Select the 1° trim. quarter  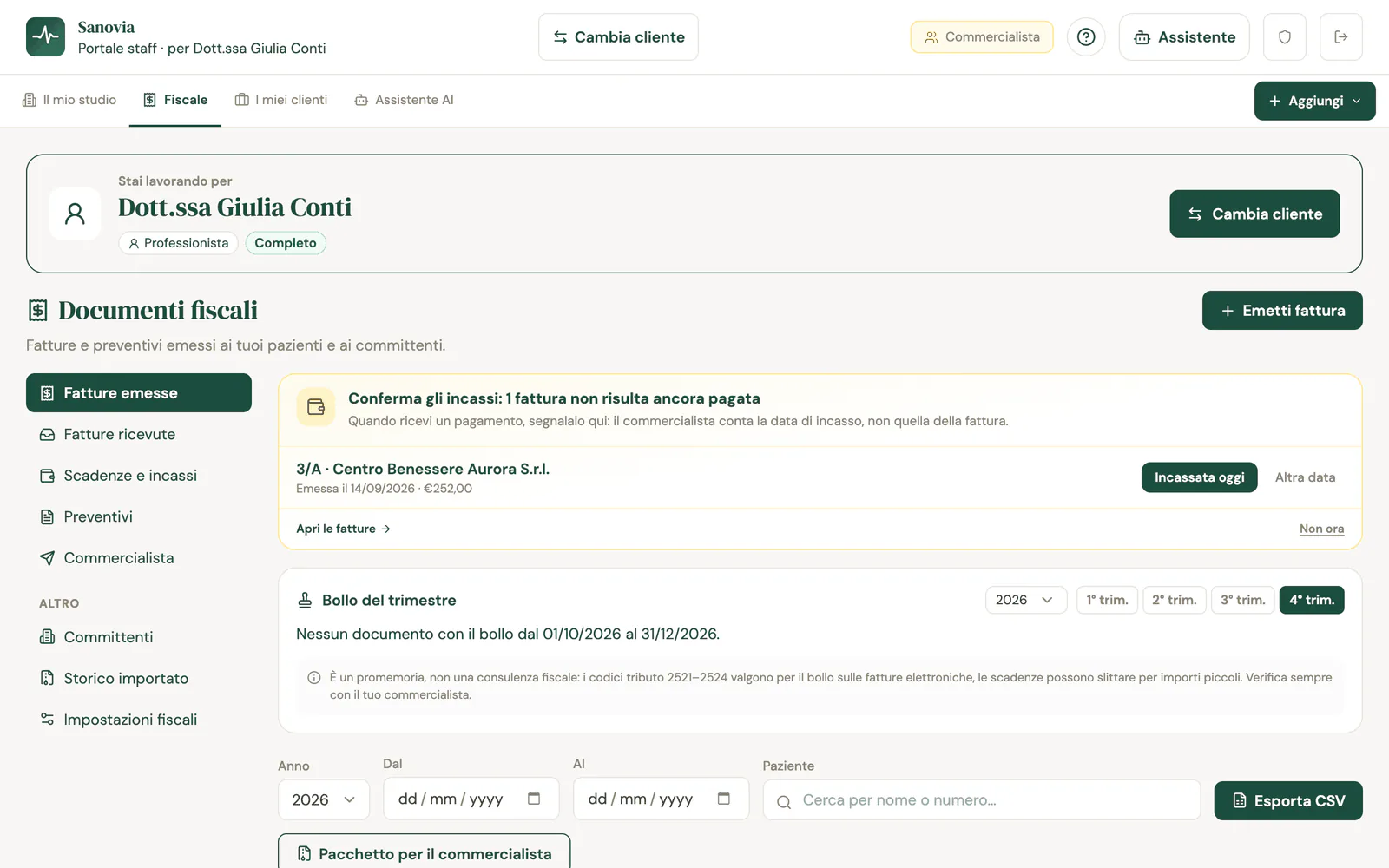[1107, 600]
